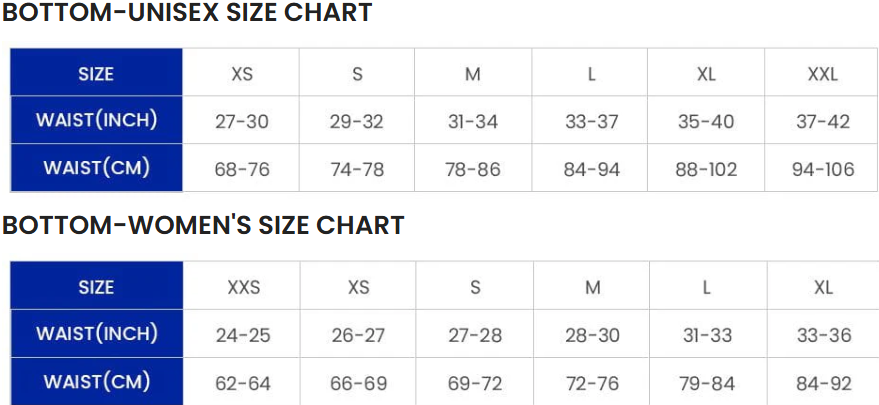Image resolution: width=879 pixels, height=405 pixels.
Task: Click the Bottom-Women's Size Chart heading
Action: (203, 226)
